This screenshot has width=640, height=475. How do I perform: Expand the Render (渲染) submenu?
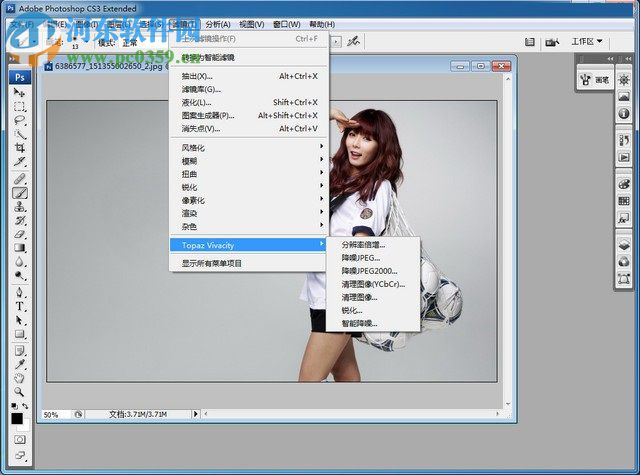[249, 213]
